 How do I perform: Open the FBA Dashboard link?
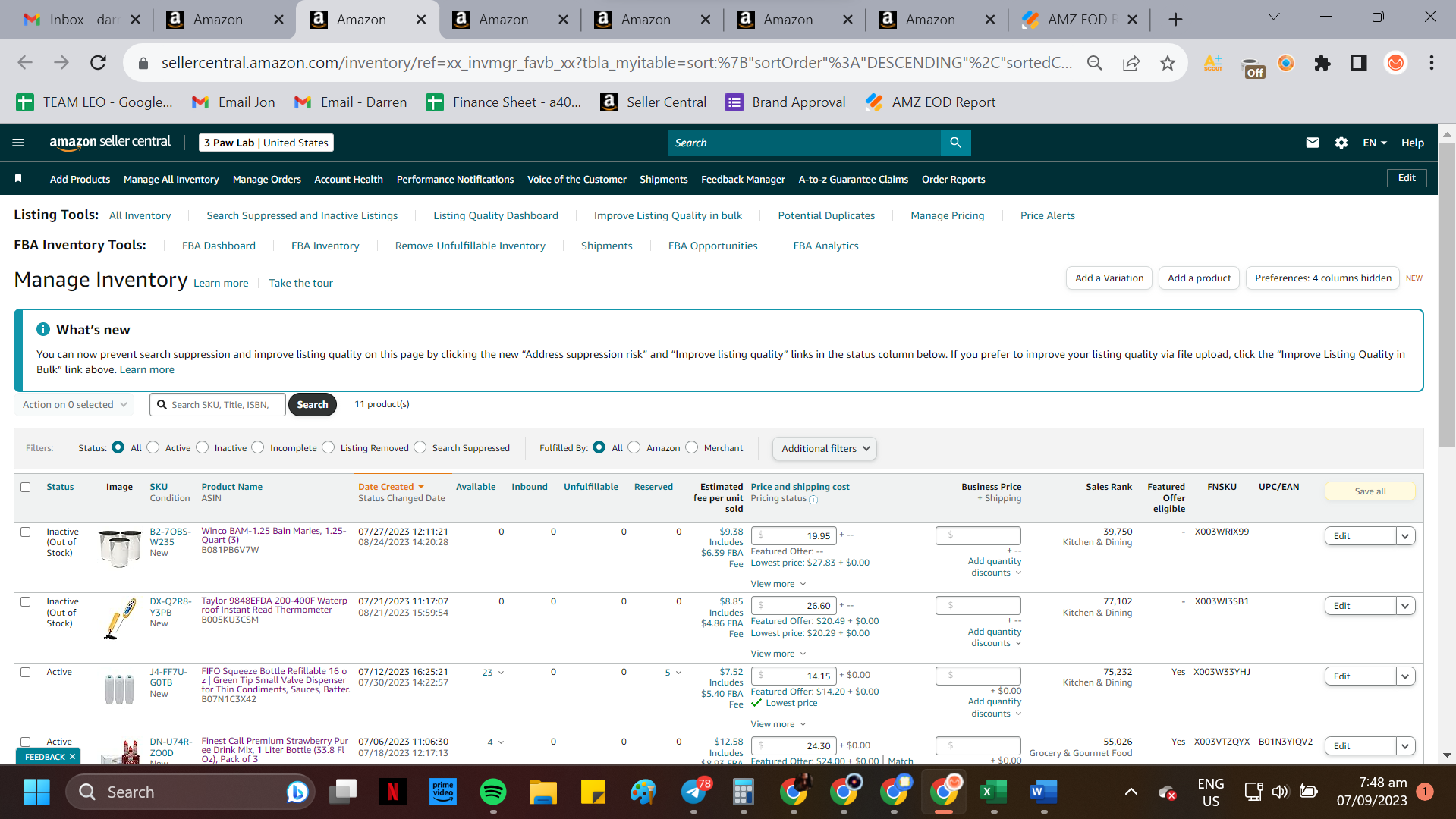[219, 246]
